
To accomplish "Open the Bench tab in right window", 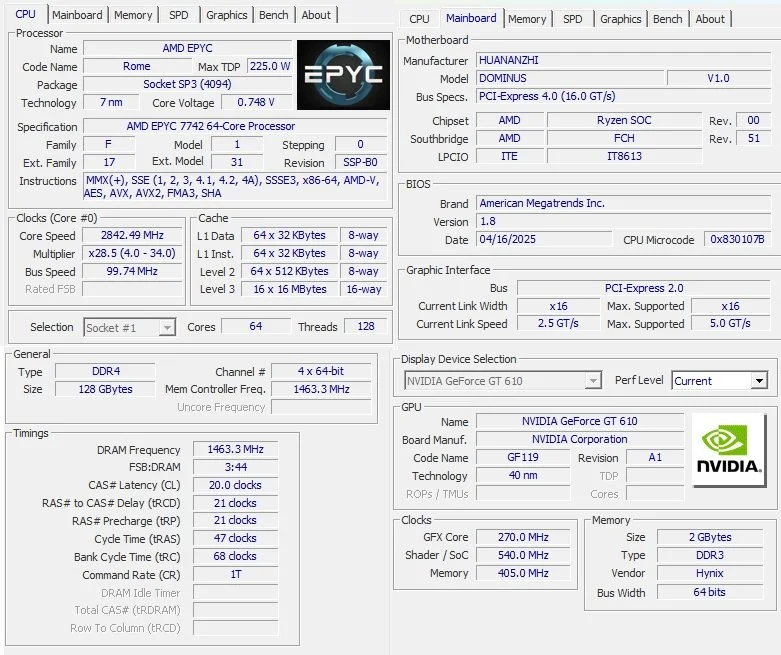I will (667, 19).
